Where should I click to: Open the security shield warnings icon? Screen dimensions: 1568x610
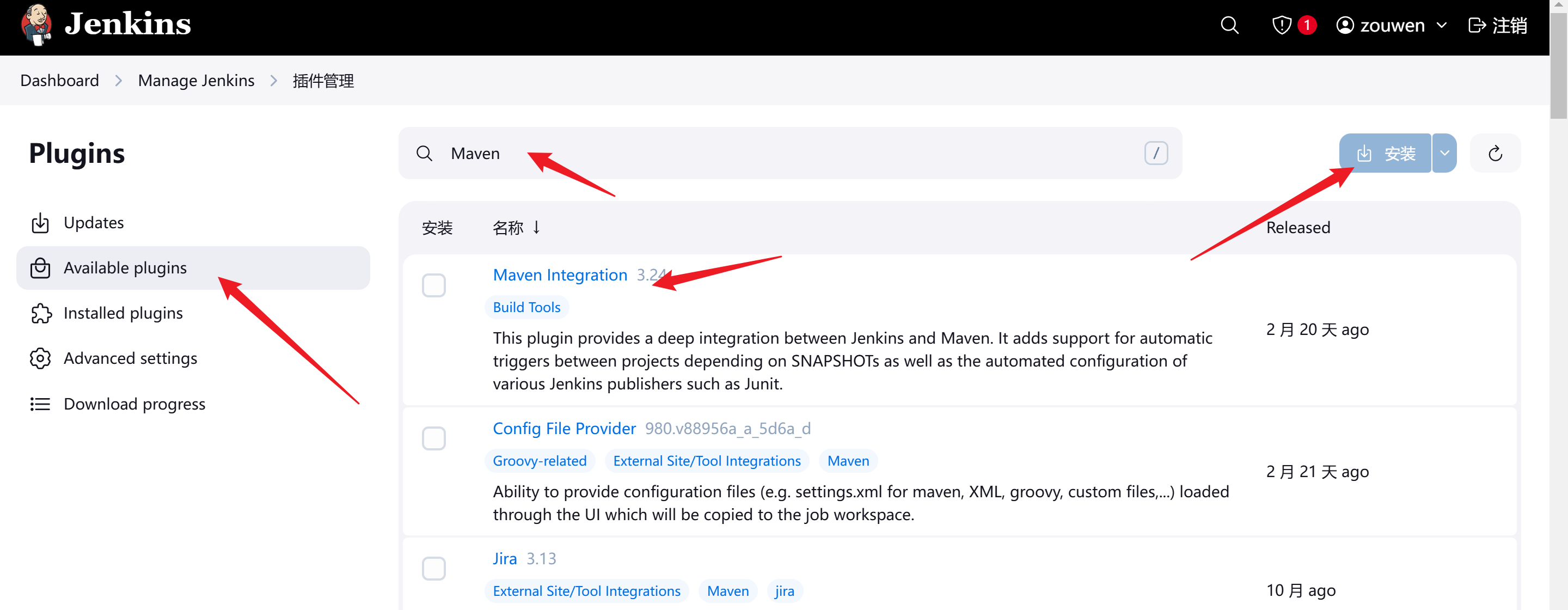pos(1281,26)
